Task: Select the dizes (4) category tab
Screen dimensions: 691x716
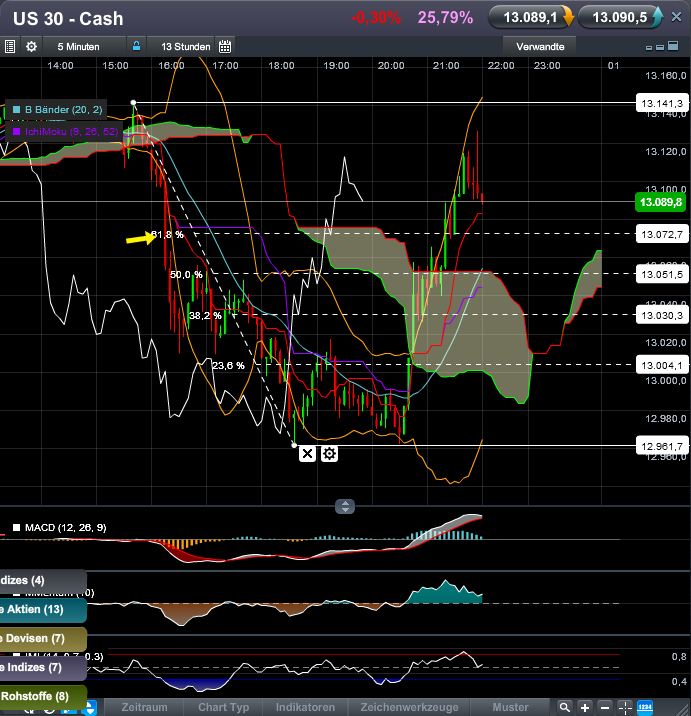Action: point(42,581)
